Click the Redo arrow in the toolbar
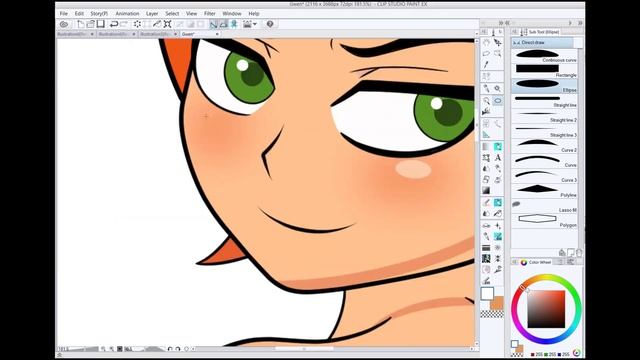 click(124, 24)
